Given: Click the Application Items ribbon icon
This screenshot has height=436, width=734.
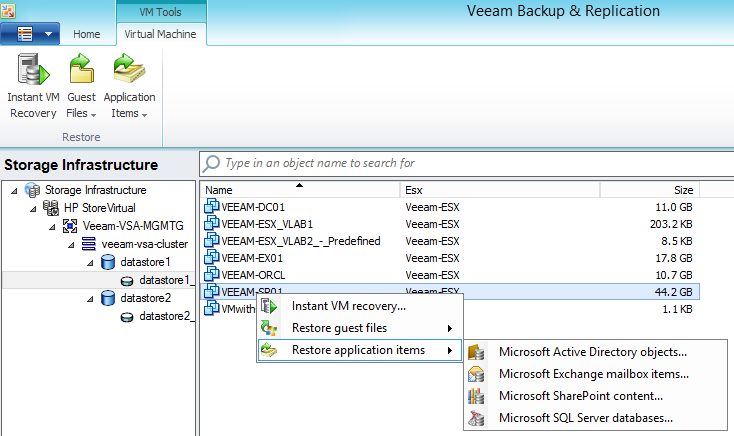Looking at the screenshot, I should coord(129,72).
